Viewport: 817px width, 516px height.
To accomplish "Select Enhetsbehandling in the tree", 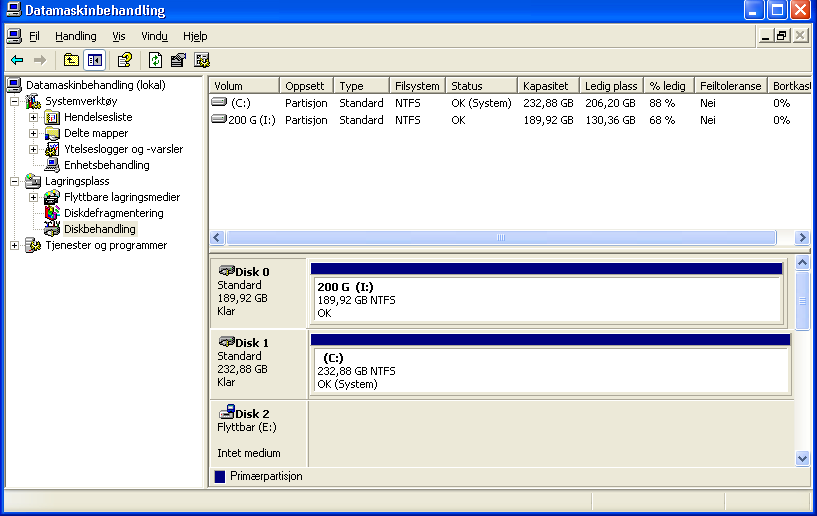I will coord(106,165).
